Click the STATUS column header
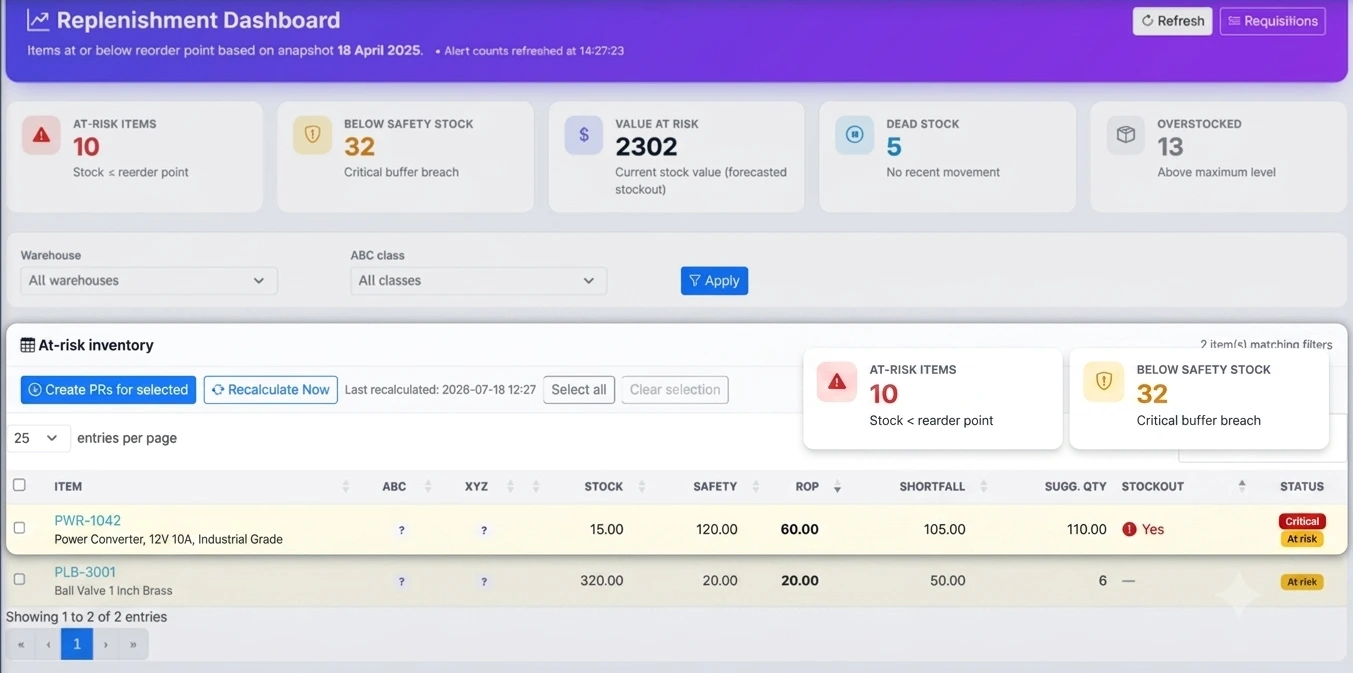This screenshot has height=673, width=1353. coord(1302,487)
